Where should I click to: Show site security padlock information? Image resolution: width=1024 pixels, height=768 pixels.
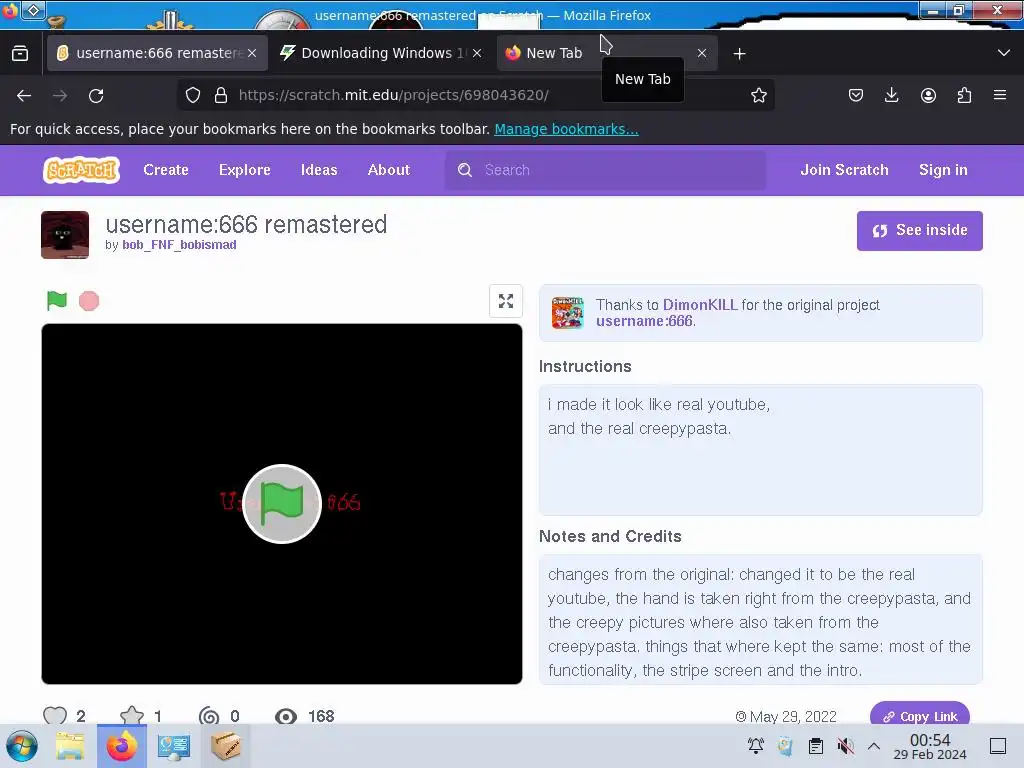221,95
